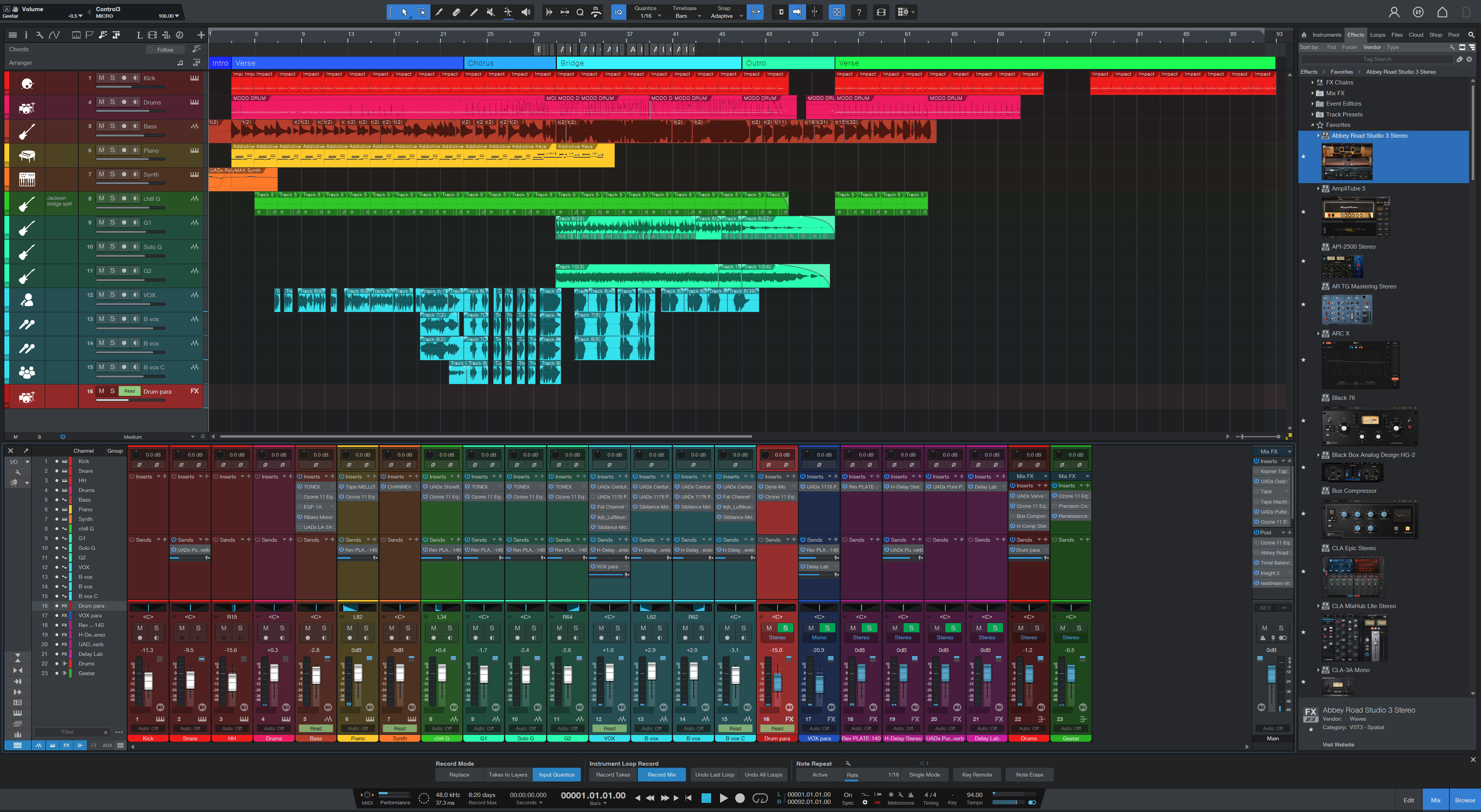The width and height of the screenshot is (1481, 812).
Task: Click the Undo Last Loop button
Action: click(x=714, y=775)
